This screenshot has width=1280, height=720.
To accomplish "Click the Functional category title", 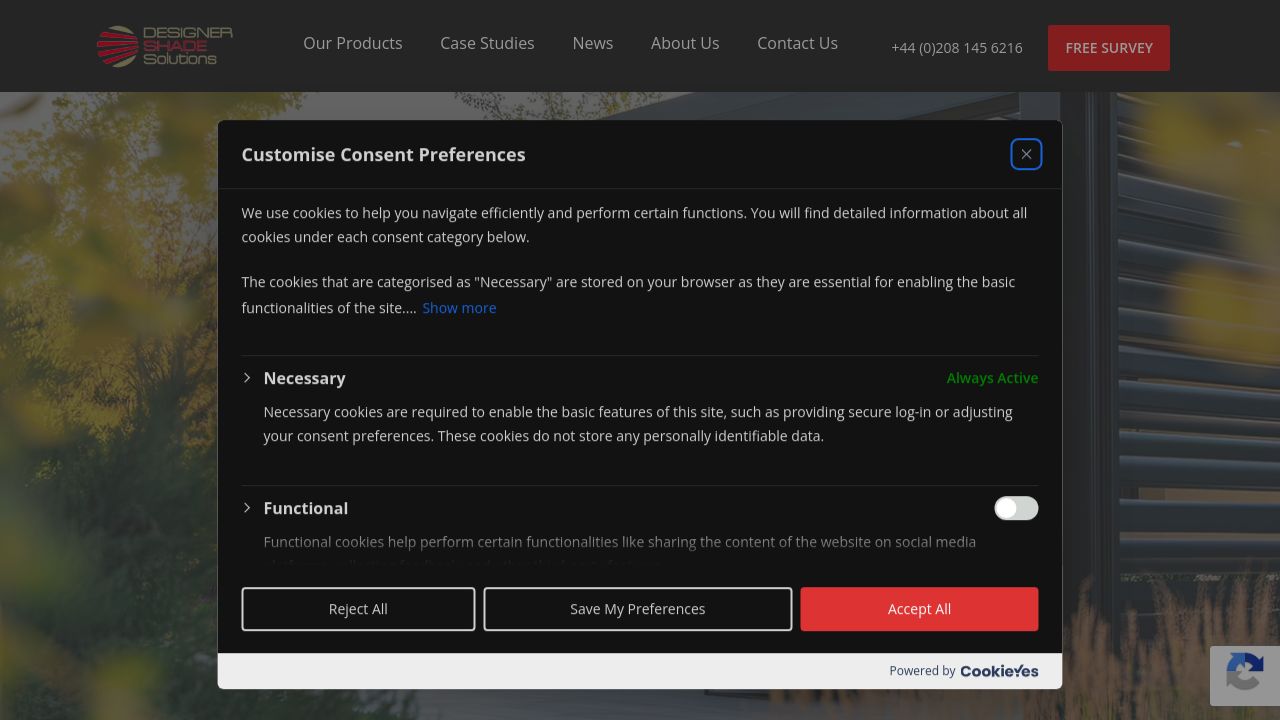I will (306, 508).
